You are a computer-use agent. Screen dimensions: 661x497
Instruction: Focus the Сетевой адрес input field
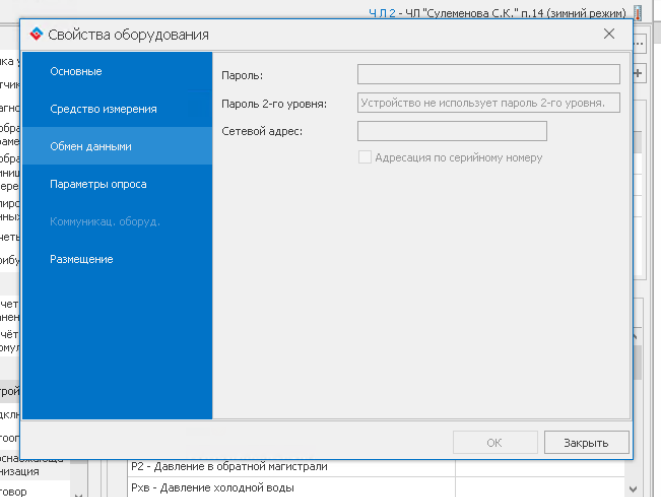(x=452, y=131)
